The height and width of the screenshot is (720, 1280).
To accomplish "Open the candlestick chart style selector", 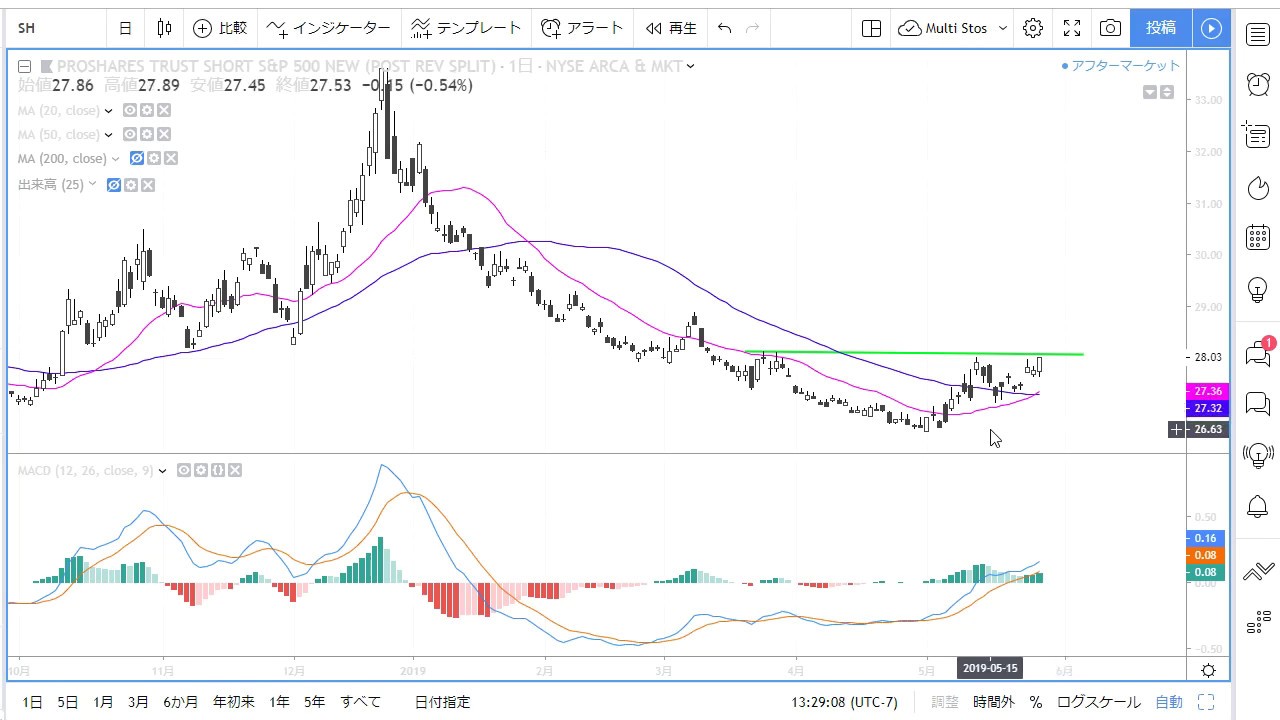I will click(x=165, y=28).
